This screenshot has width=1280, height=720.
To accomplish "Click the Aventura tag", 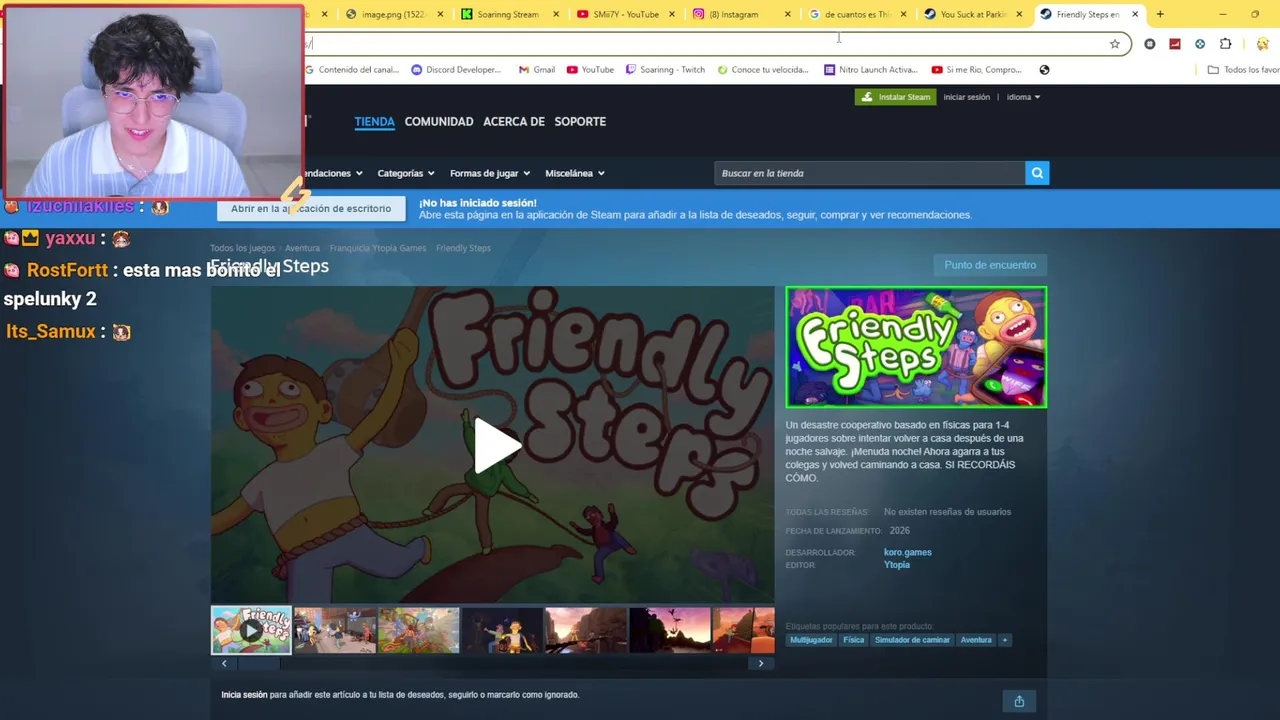I will (x=976, y=640).
